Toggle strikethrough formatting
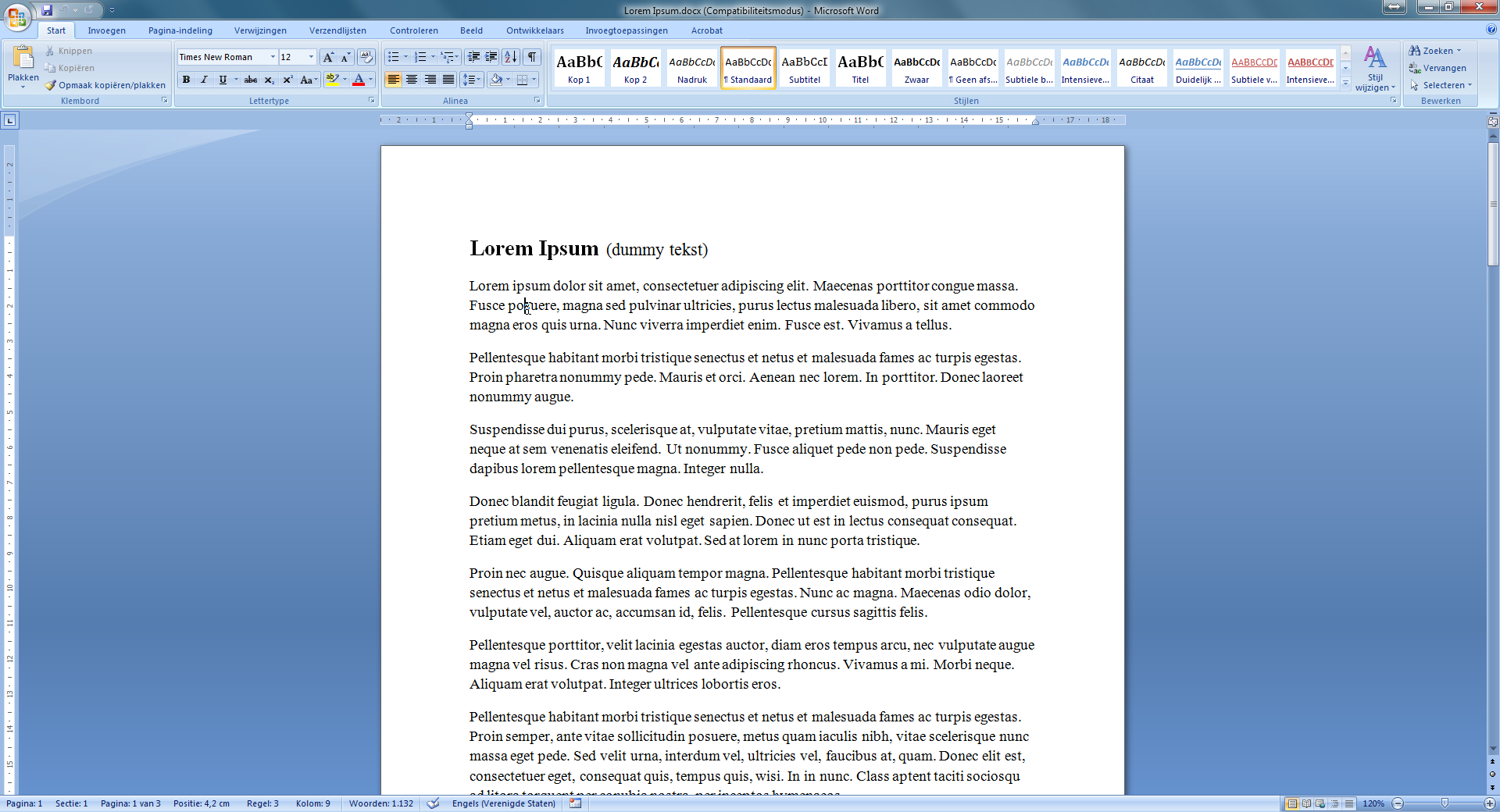Image resolution: width=1500 pixels, height=812 pixels. point(251,80)
